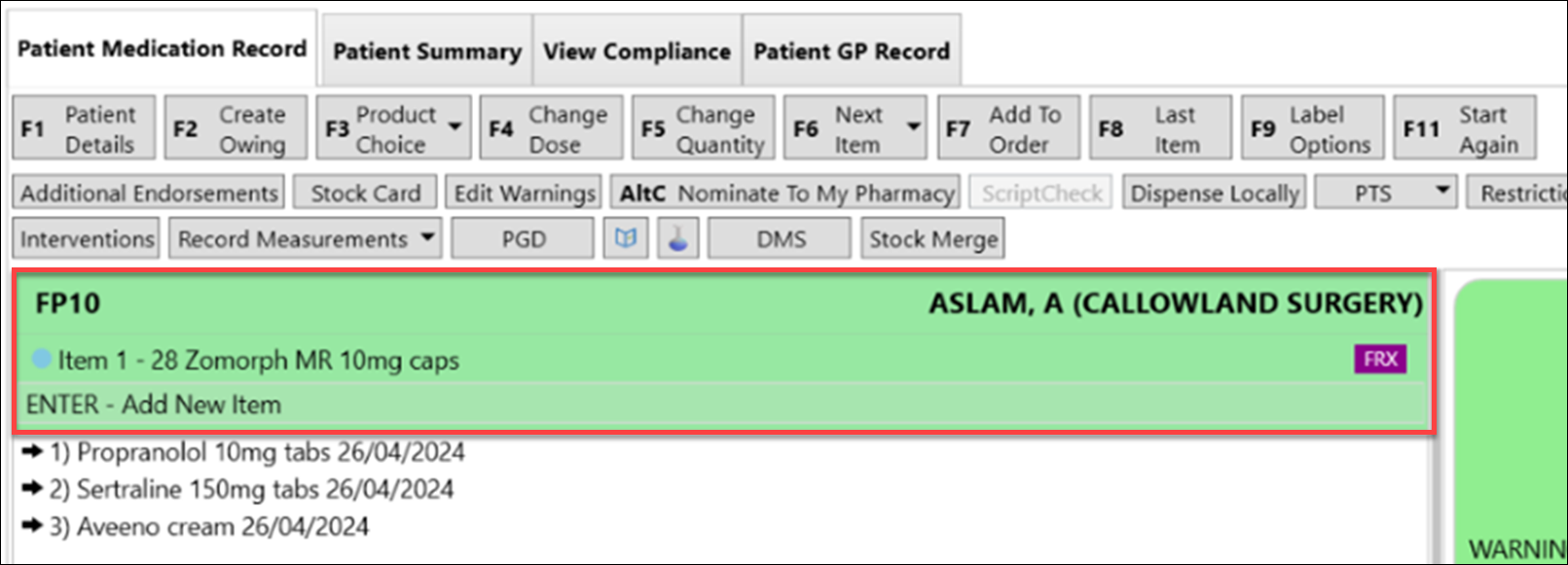
Task: Switch to the Patient Summary tab
Action: coord(426,52)
